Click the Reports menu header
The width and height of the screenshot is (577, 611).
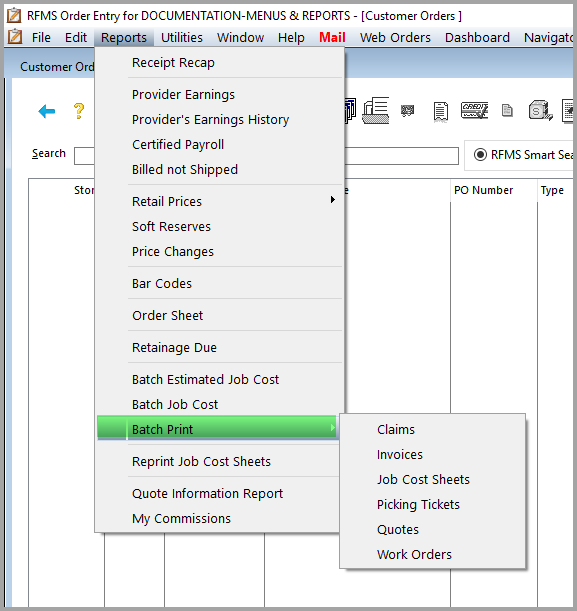click(x=124, y=37)
